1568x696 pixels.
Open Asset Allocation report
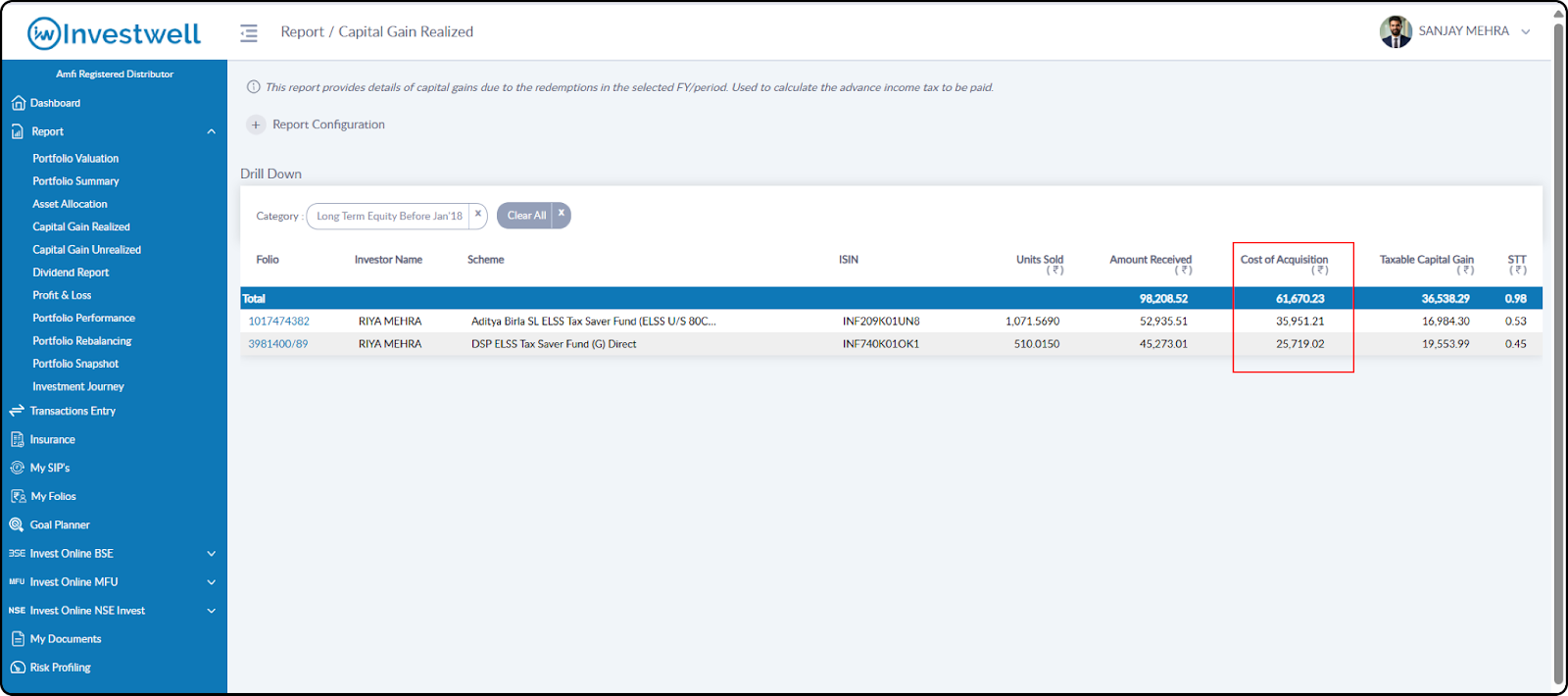tap(70, 204)
